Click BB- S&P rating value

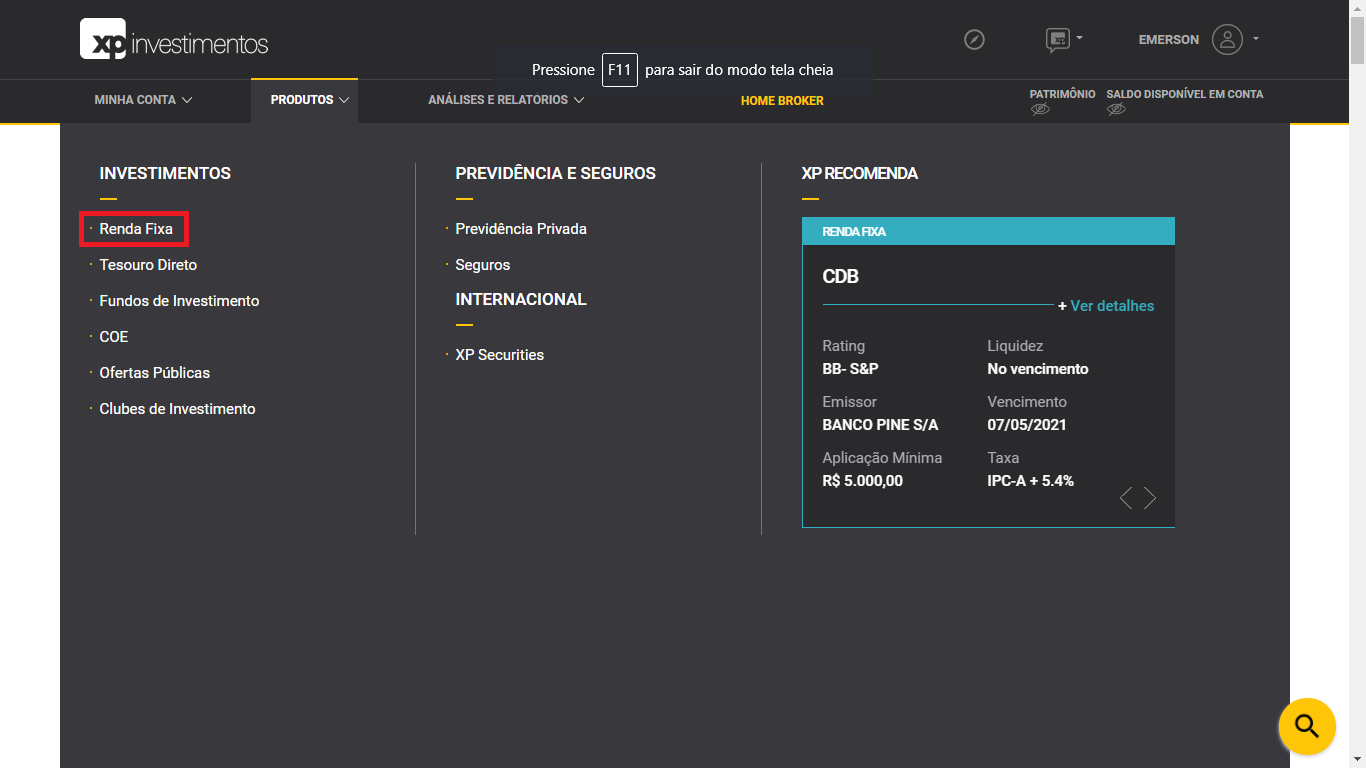point(850,369)
